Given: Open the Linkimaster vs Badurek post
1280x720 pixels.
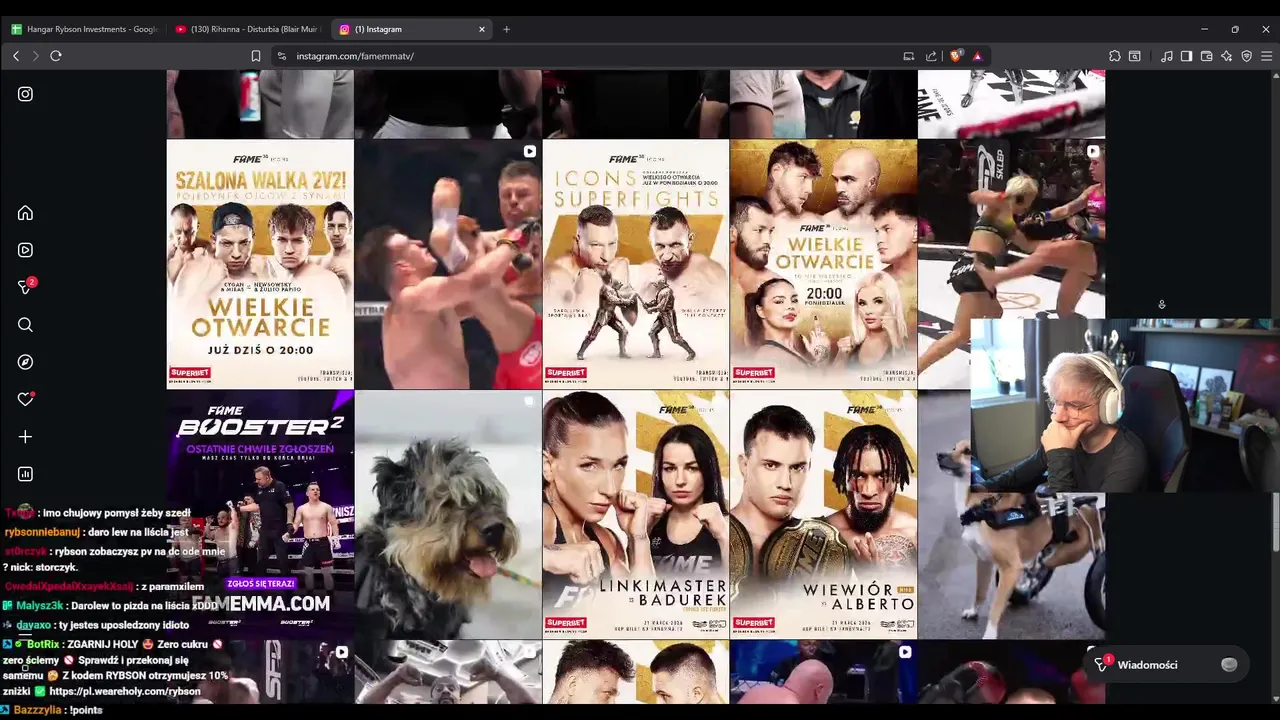Looking at the screenshot, I should click(x=636, y=515).
